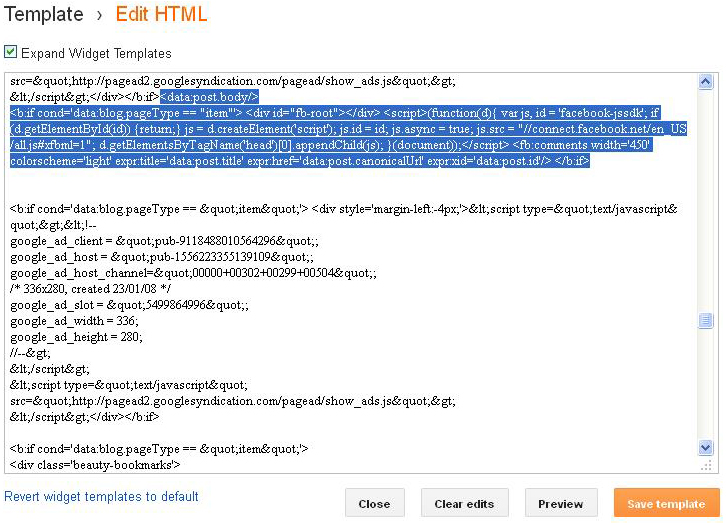The height and width of the screenshot is (523, 726).
Task: Click the google_ad_slot line
Action: (x=129, y=305)
